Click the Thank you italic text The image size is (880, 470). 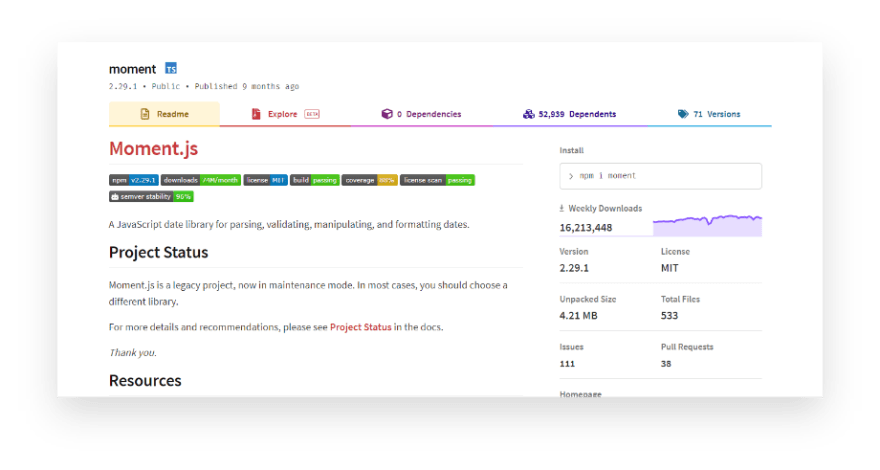coord(133,353)
